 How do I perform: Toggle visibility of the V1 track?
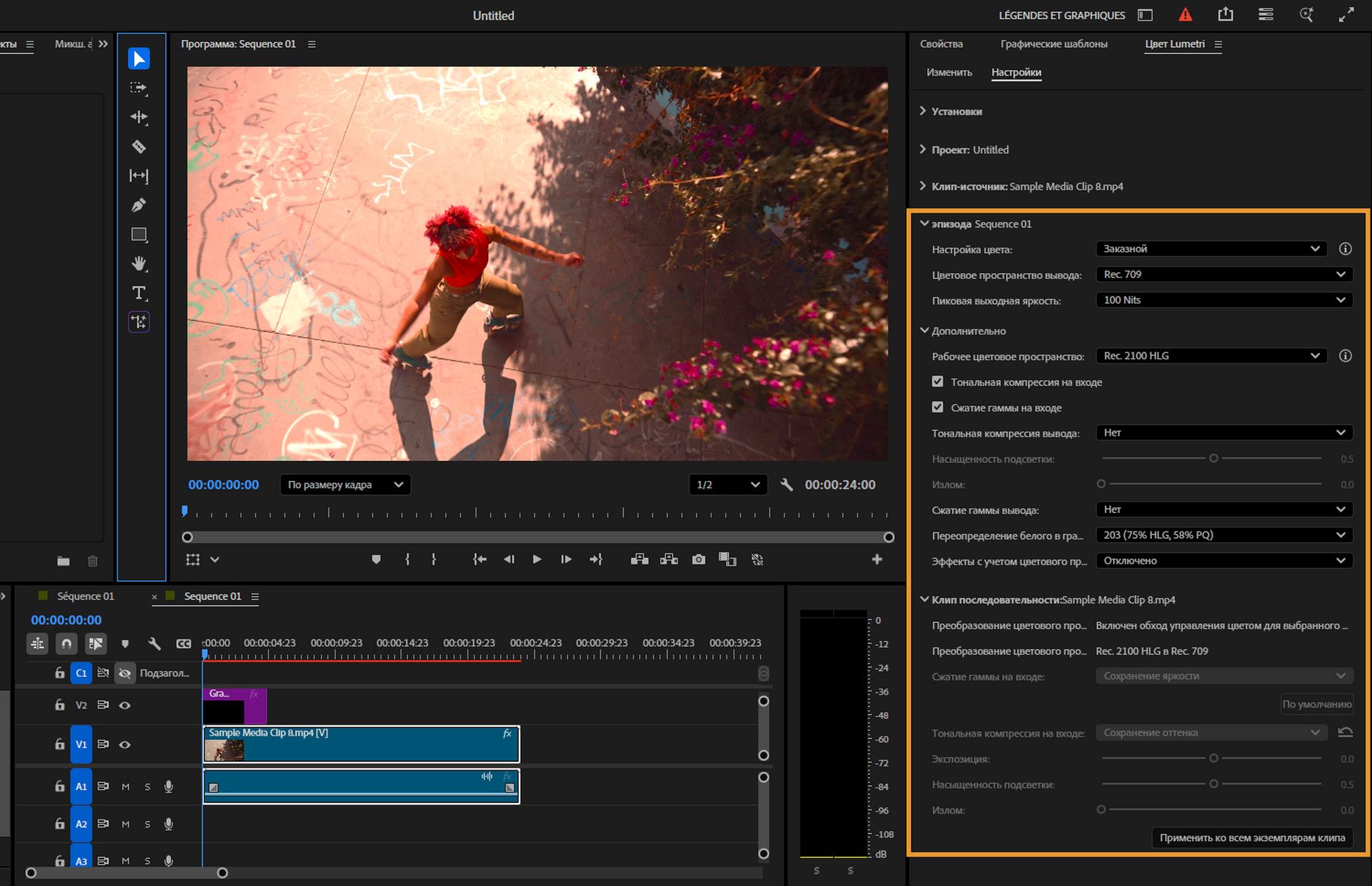pos(125,745)
